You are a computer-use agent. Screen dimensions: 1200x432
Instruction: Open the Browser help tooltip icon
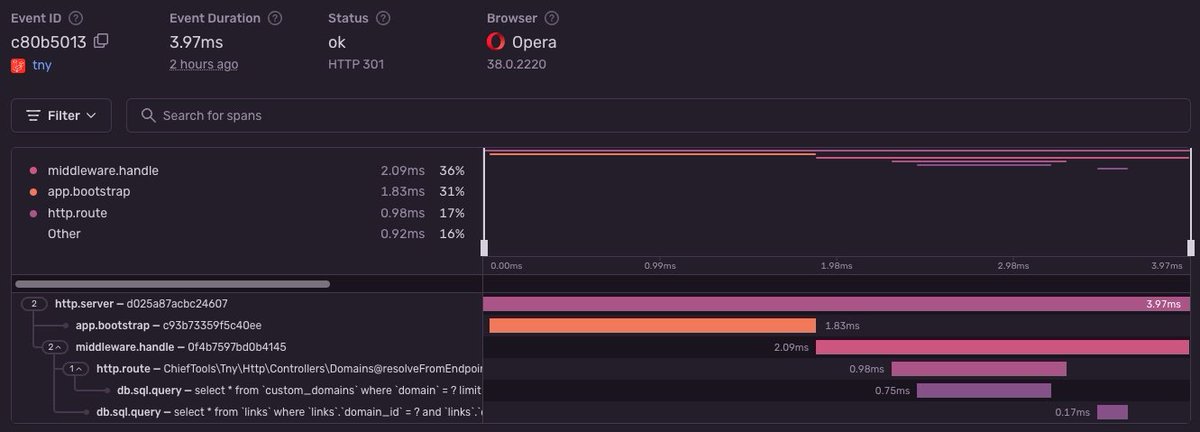point(553,18)
